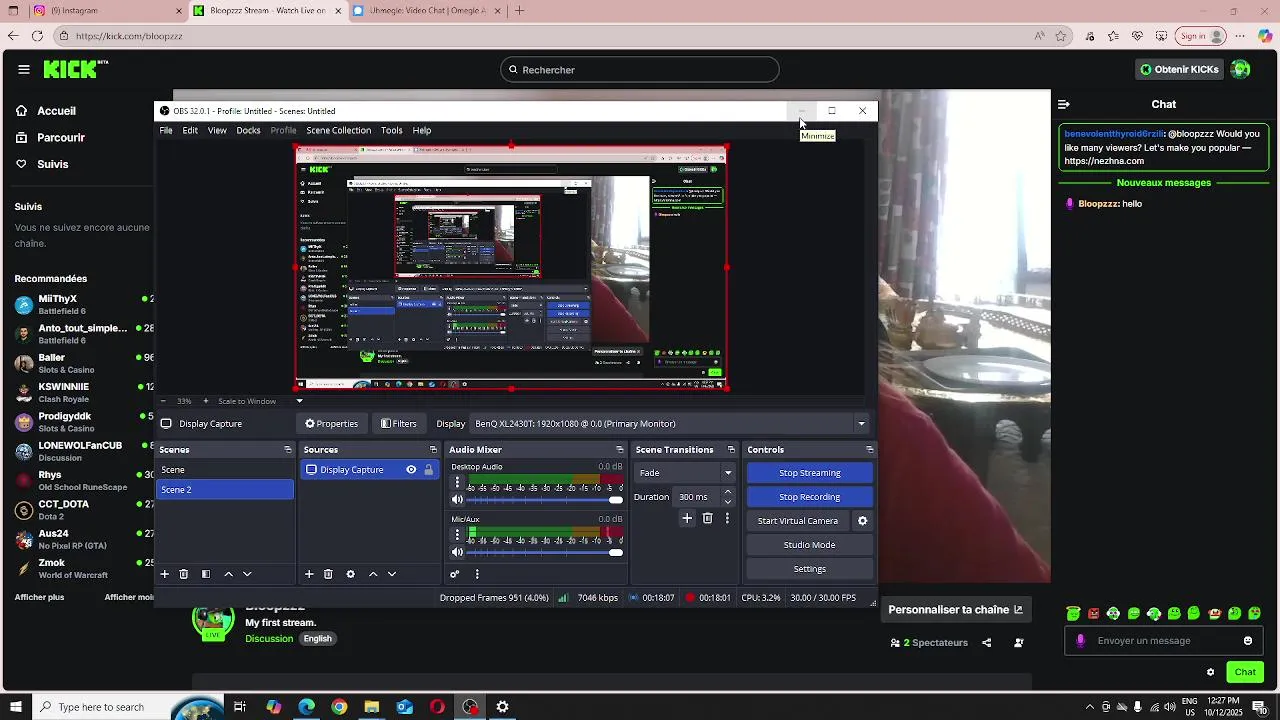This screenshot has width=1280, height=720.
Task: Open the Tools menu in OBS
Action: (x=392, y=130)
